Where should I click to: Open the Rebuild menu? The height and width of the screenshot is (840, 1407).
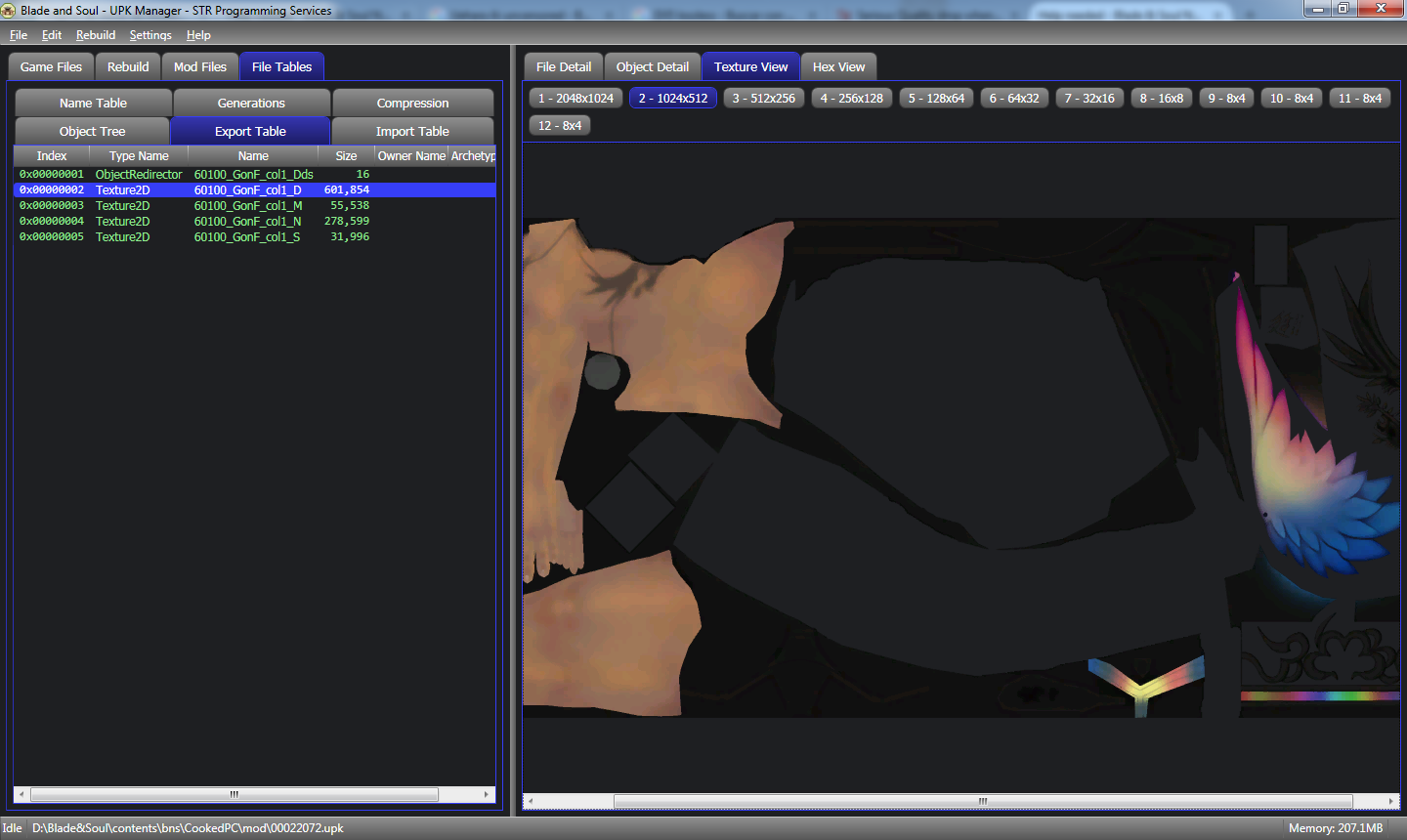point(96,35)
